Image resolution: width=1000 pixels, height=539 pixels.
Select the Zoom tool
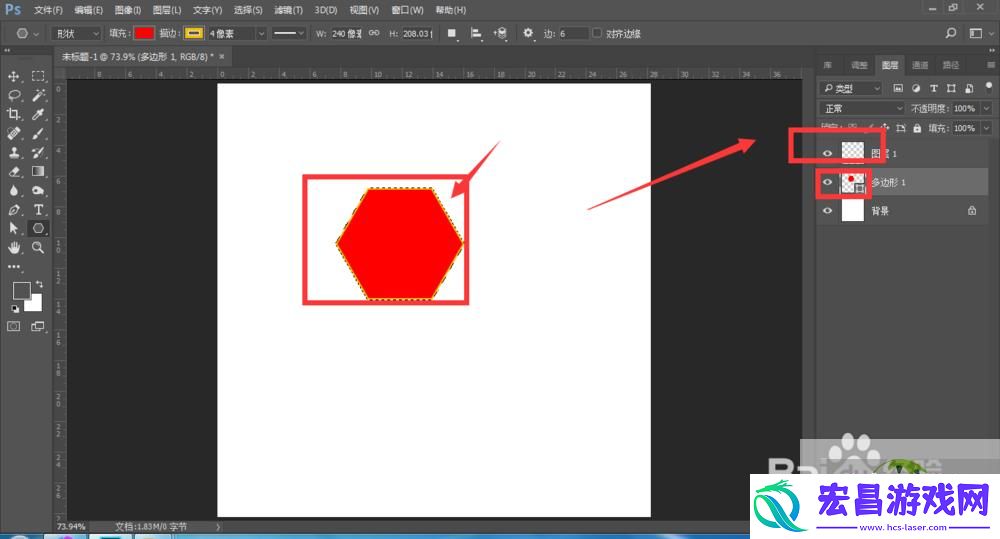pos(38,247)
